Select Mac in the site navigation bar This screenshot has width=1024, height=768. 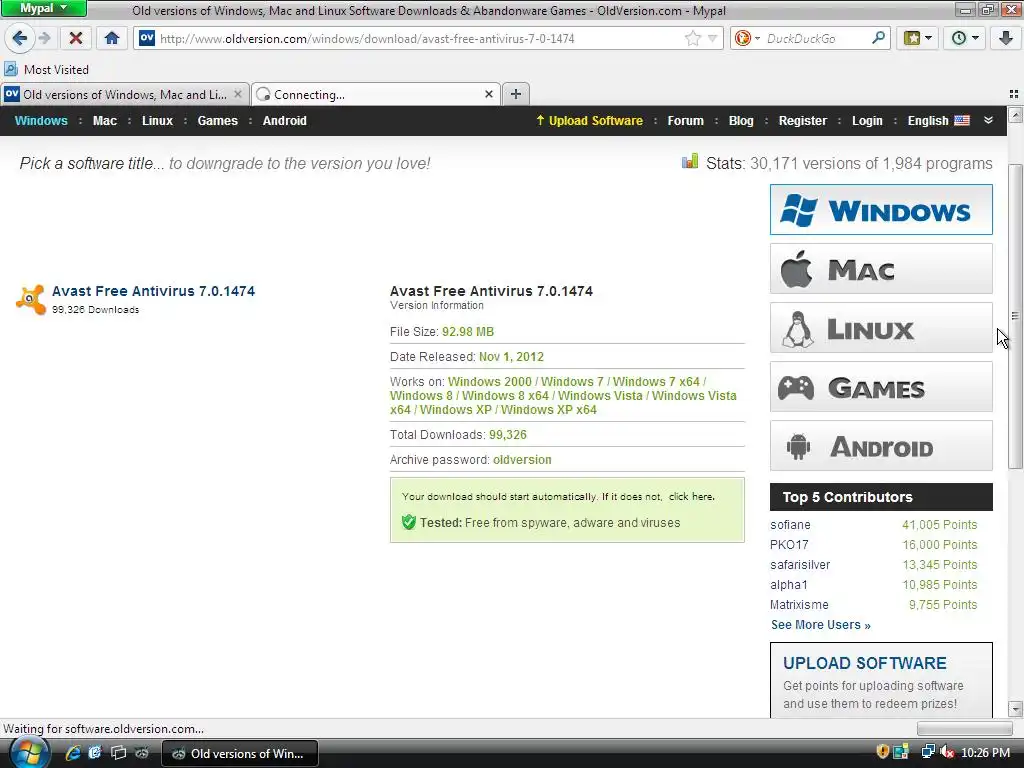[x=104, y=121]
